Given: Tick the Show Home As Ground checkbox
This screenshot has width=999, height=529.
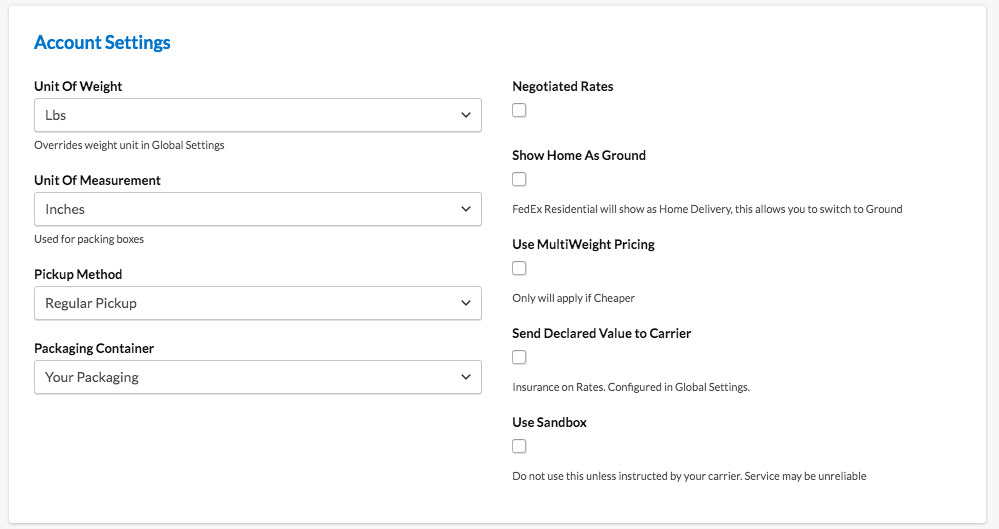Looking at the screenshot, I should click(x=519, y=179).
